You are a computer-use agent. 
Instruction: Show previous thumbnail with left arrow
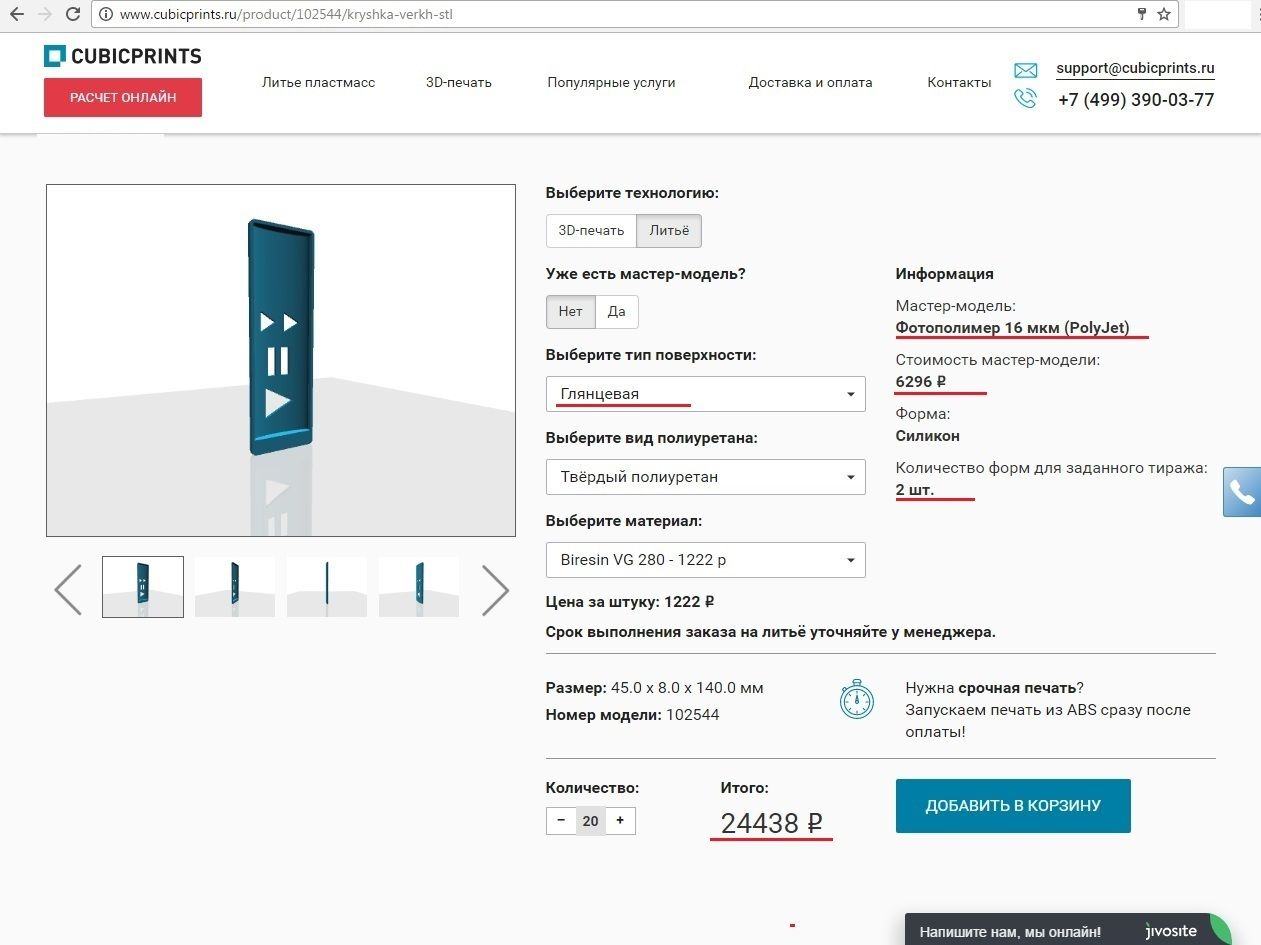pos(68,589)
